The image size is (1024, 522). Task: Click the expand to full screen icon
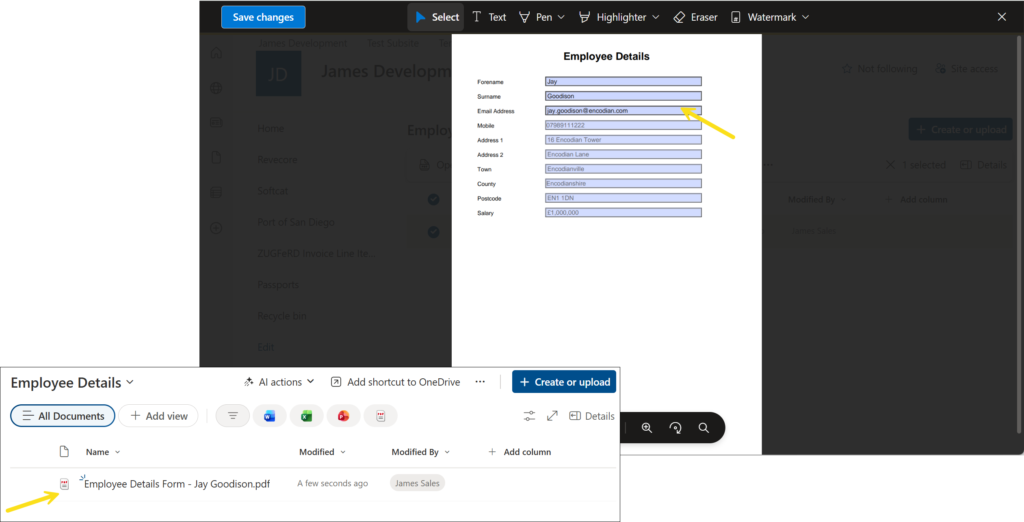(553, 416)
